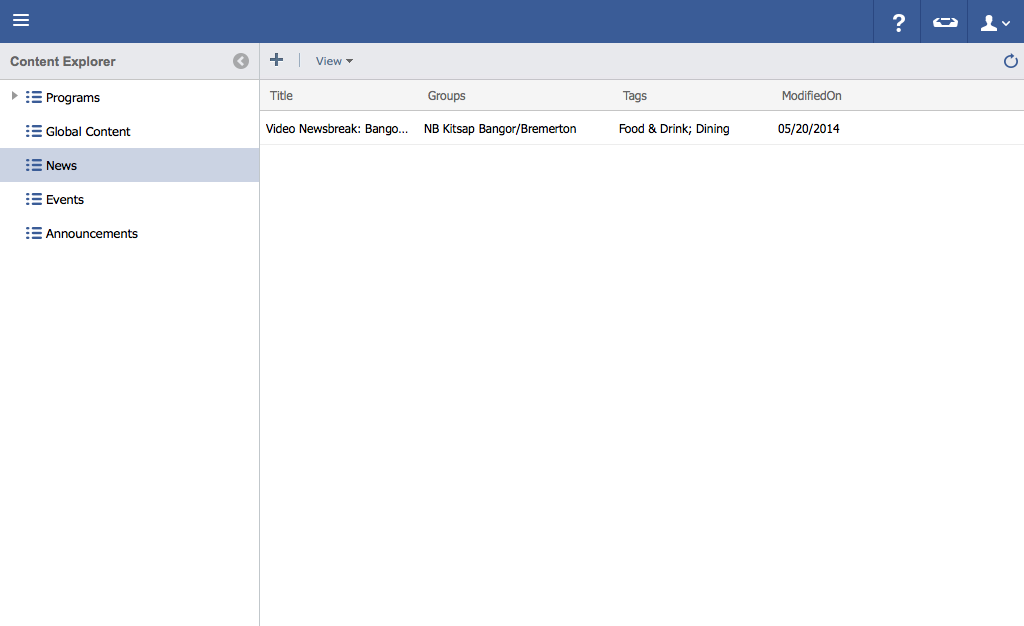This screenshot has width=1024, height=626.
Task: Click the phone support icon
Action: pos(945,23)
